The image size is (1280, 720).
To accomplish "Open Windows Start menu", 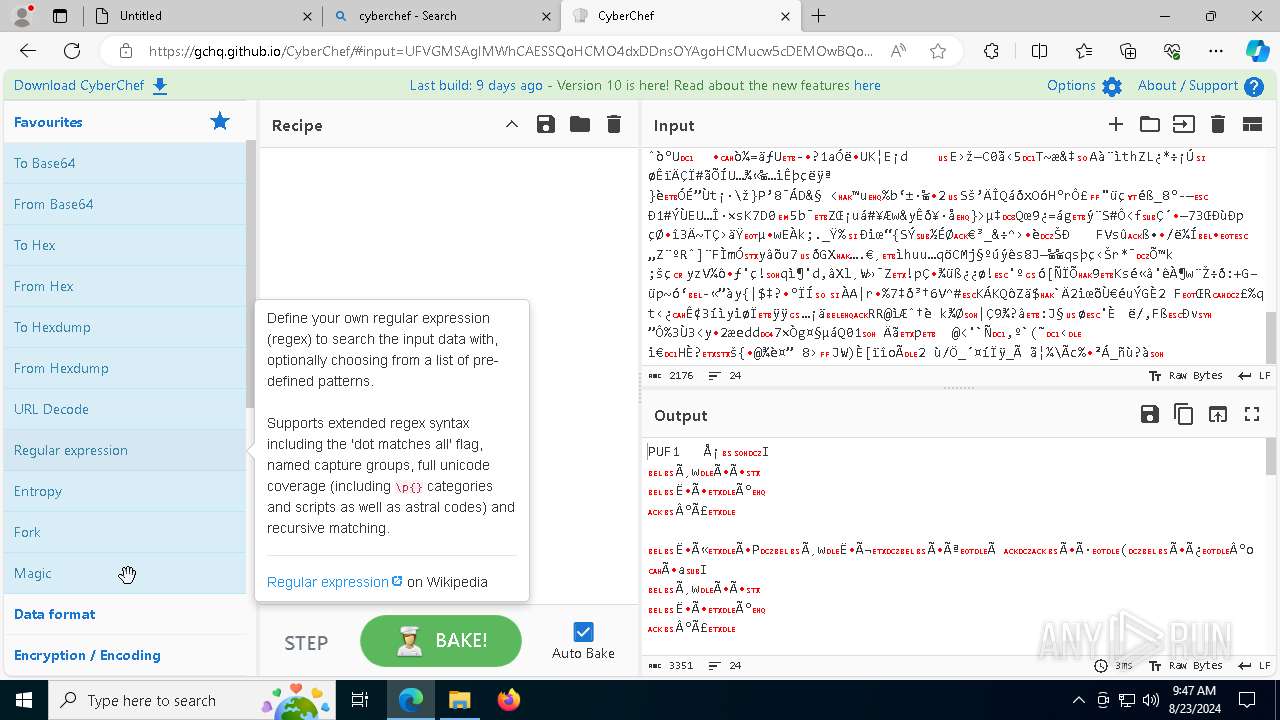I will [24, 700].
